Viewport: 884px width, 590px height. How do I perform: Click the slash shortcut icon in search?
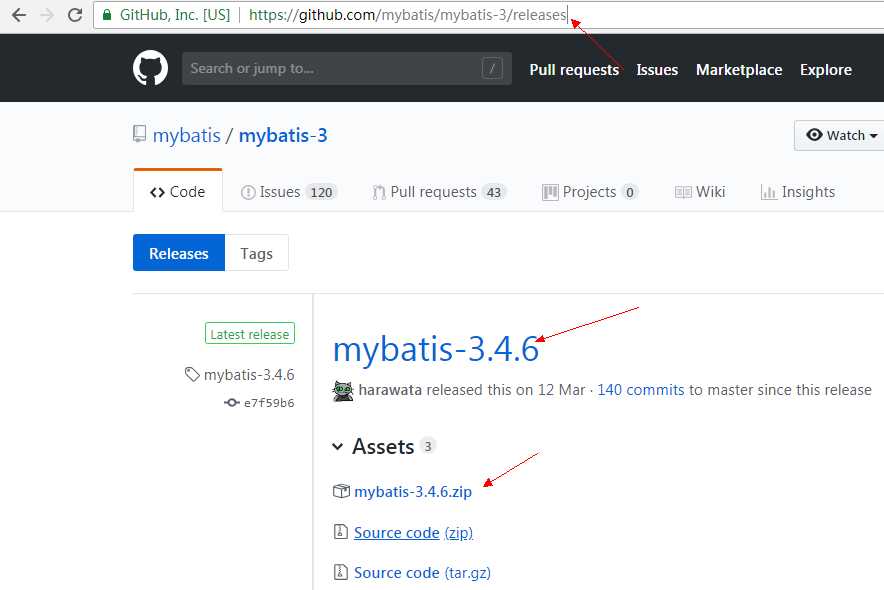[492, 69]
